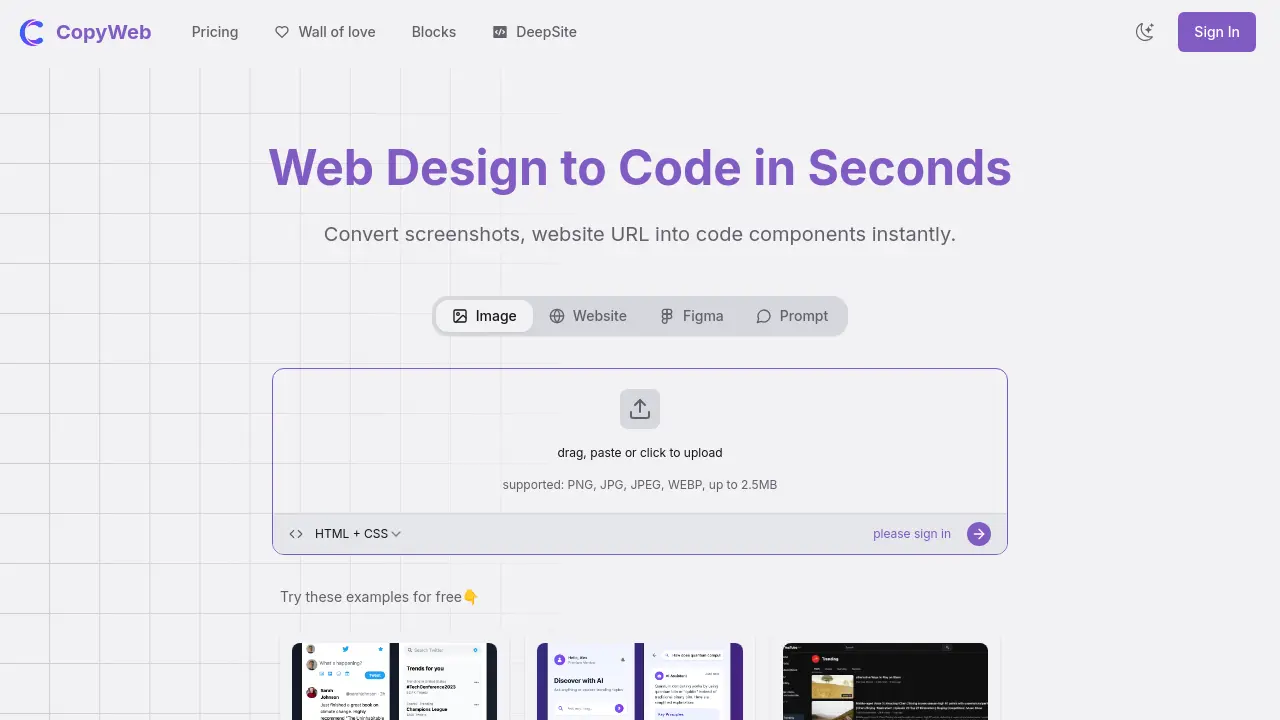Click the heart icon beside Wall of love
Image resolution: width=1280 pixels, height=720 pixels.
pos(282,32)
